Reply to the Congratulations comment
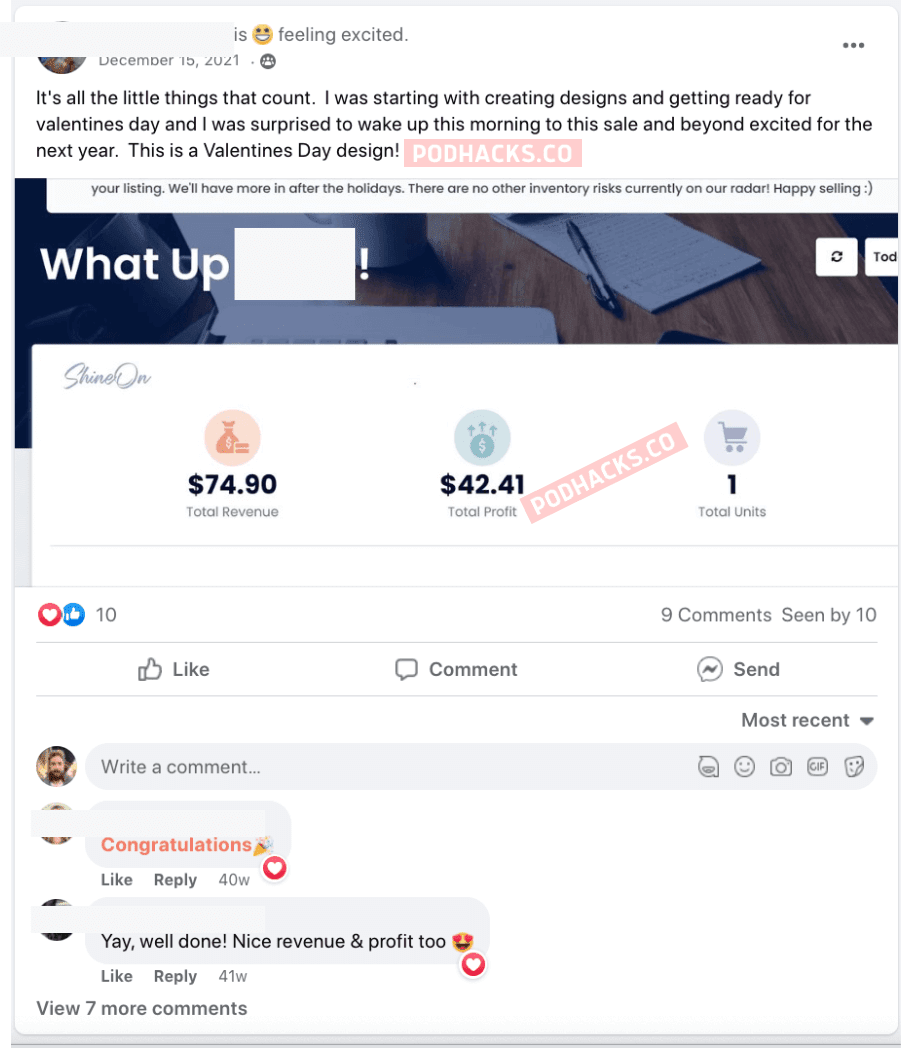 (175, 880)
